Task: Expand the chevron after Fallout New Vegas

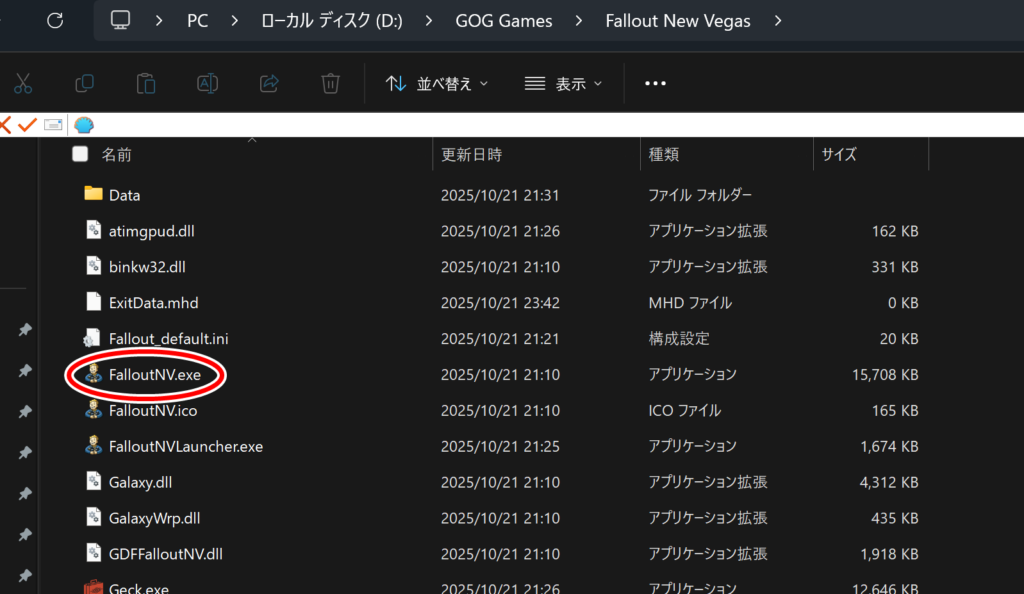Action: pos(779,21)
